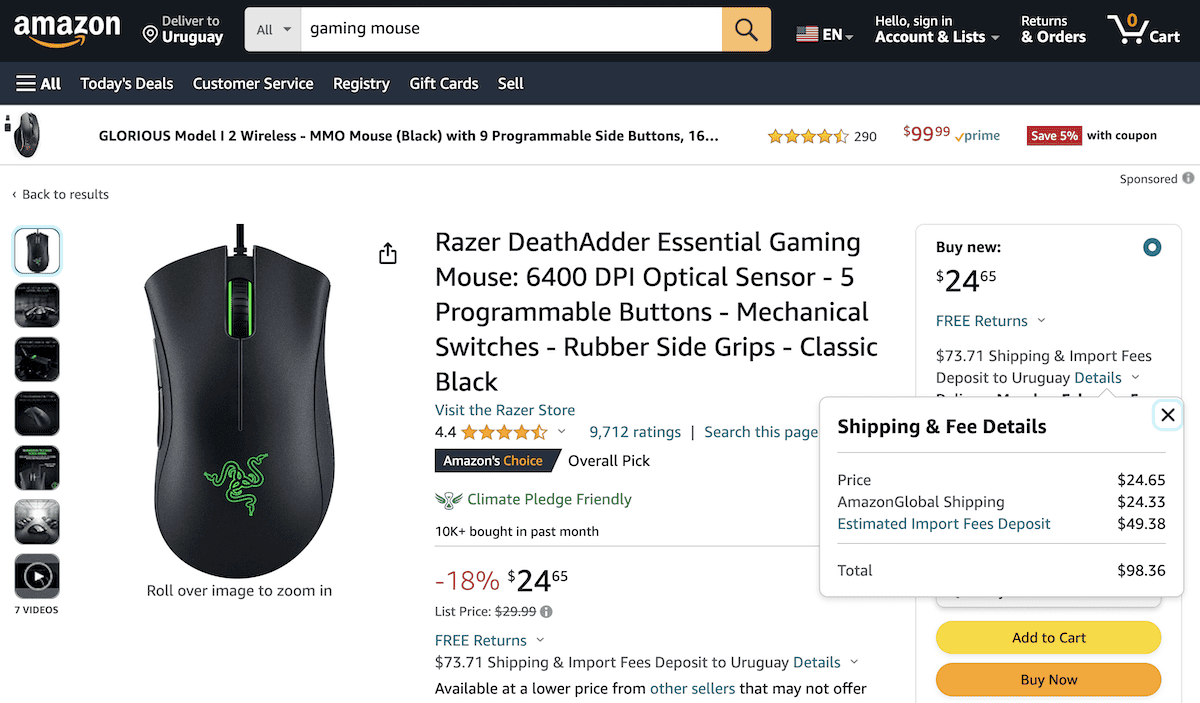Click the List Price info icon
1200x703 pixels.
point(546,612)
